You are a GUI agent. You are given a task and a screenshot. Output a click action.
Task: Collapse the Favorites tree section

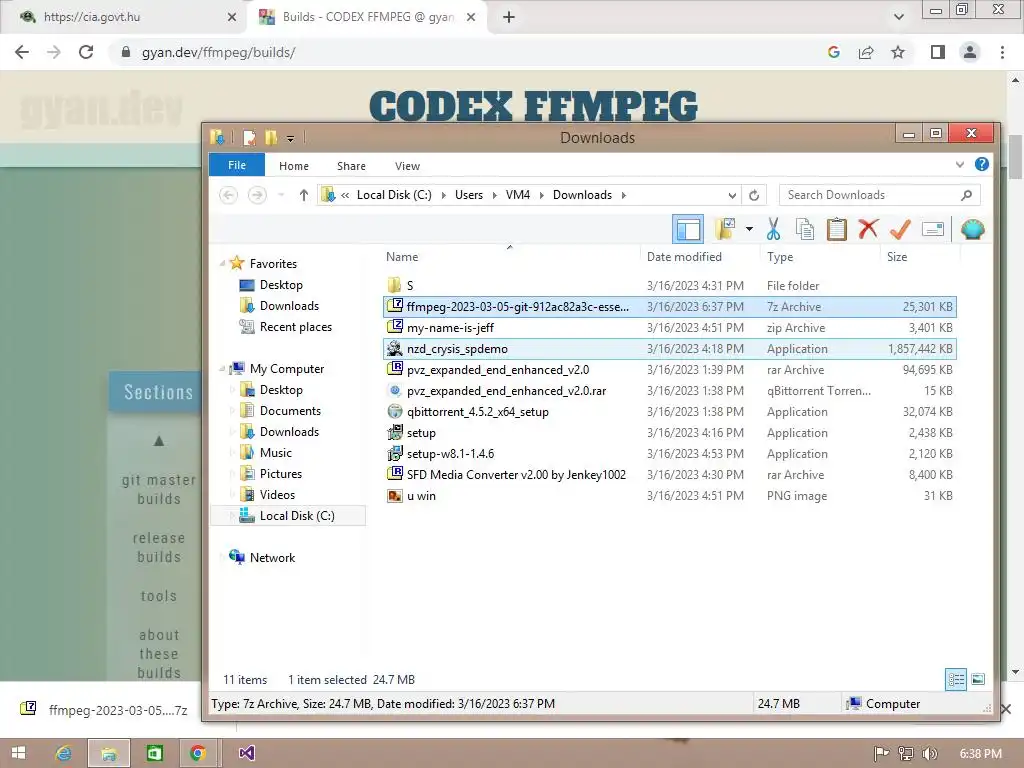(223, 263)
